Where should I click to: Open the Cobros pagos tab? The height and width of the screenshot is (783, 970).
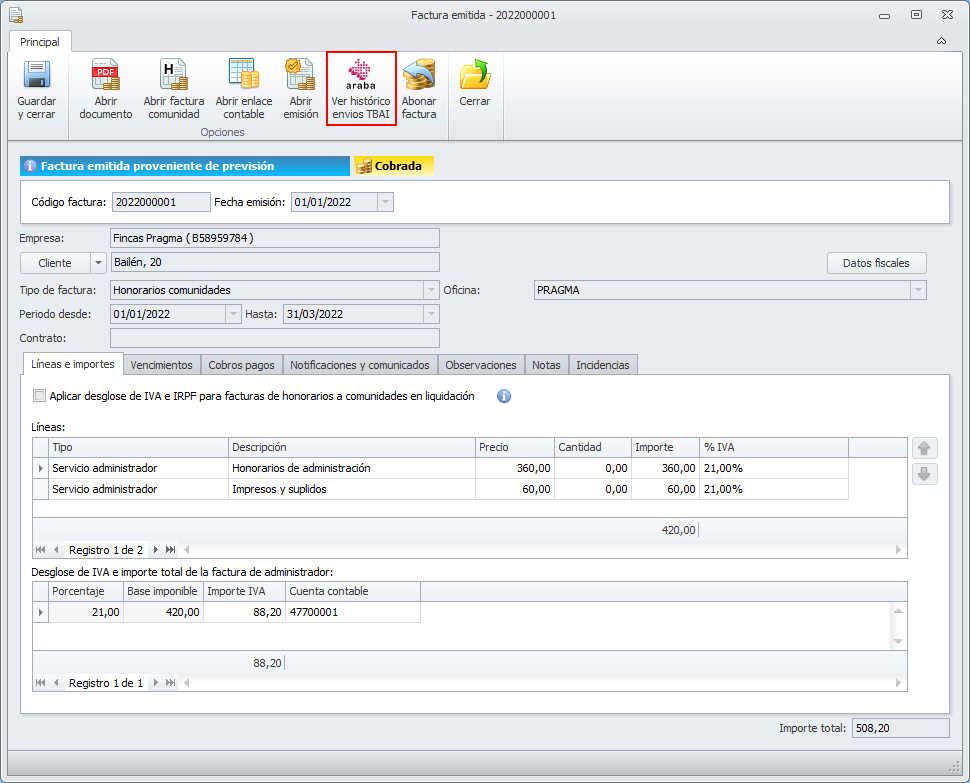click(x=242, y=365)
